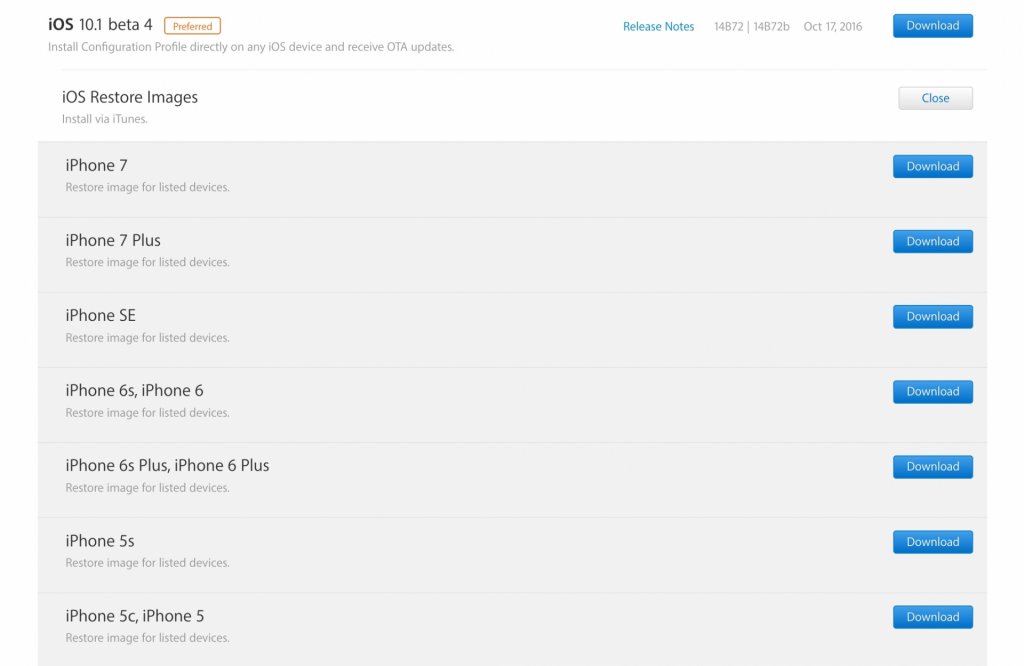The image size is (1024, 666).
Task: Select the iPhone SE row title
Action: (100, 315)
